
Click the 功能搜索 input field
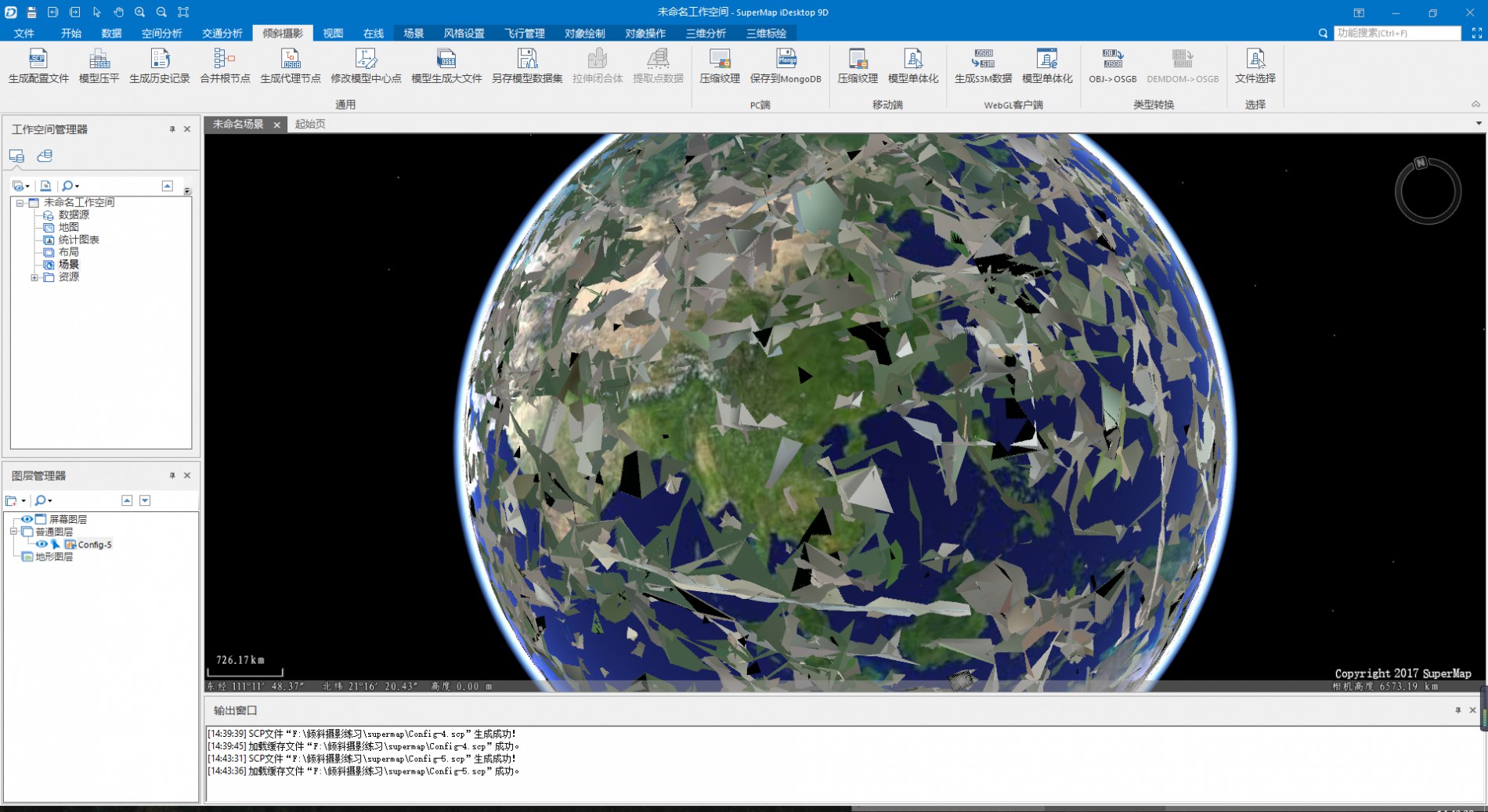(1397, 33)
